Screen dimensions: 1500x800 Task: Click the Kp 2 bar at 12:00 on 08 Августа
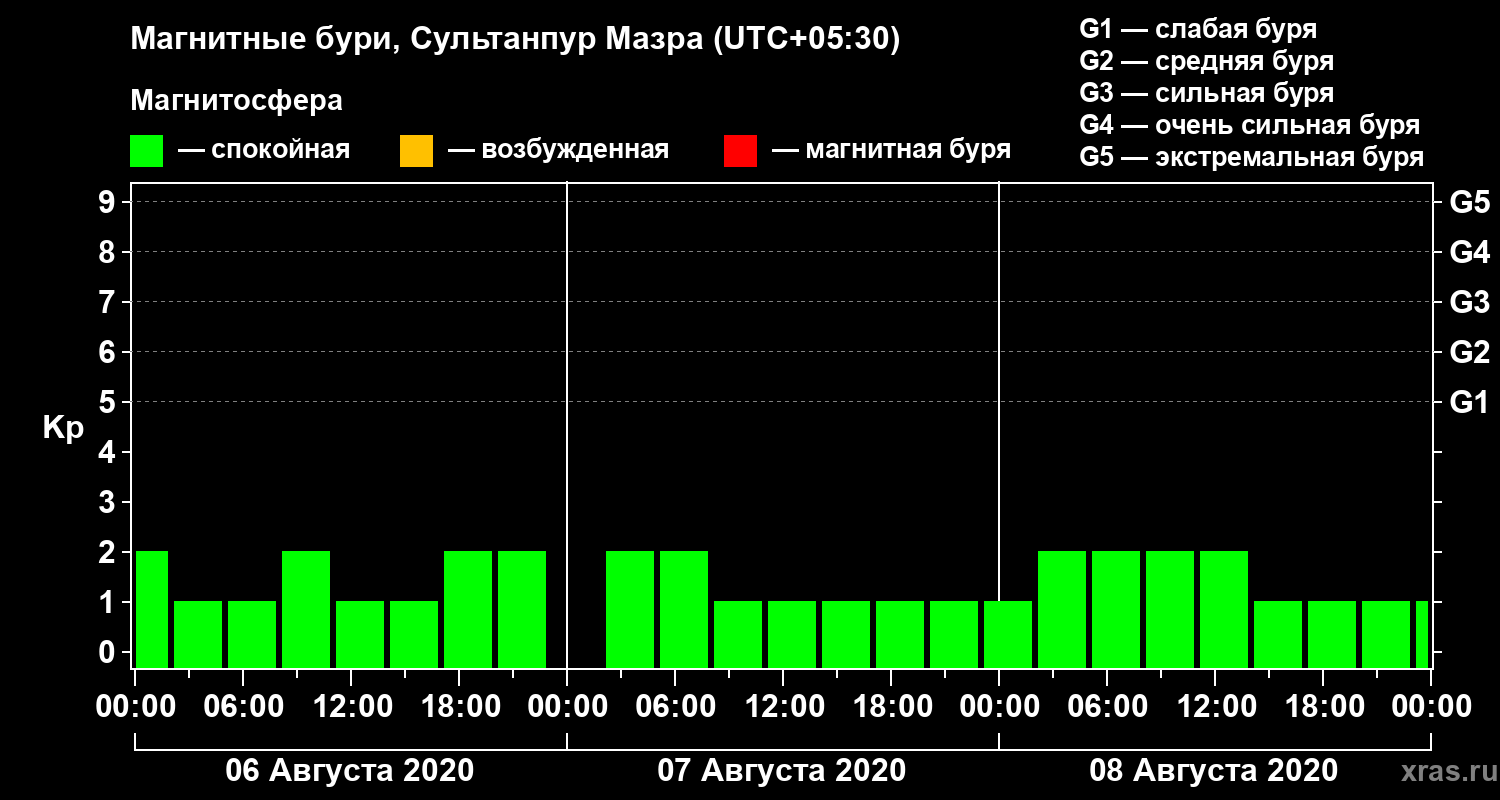[1224, 609]
